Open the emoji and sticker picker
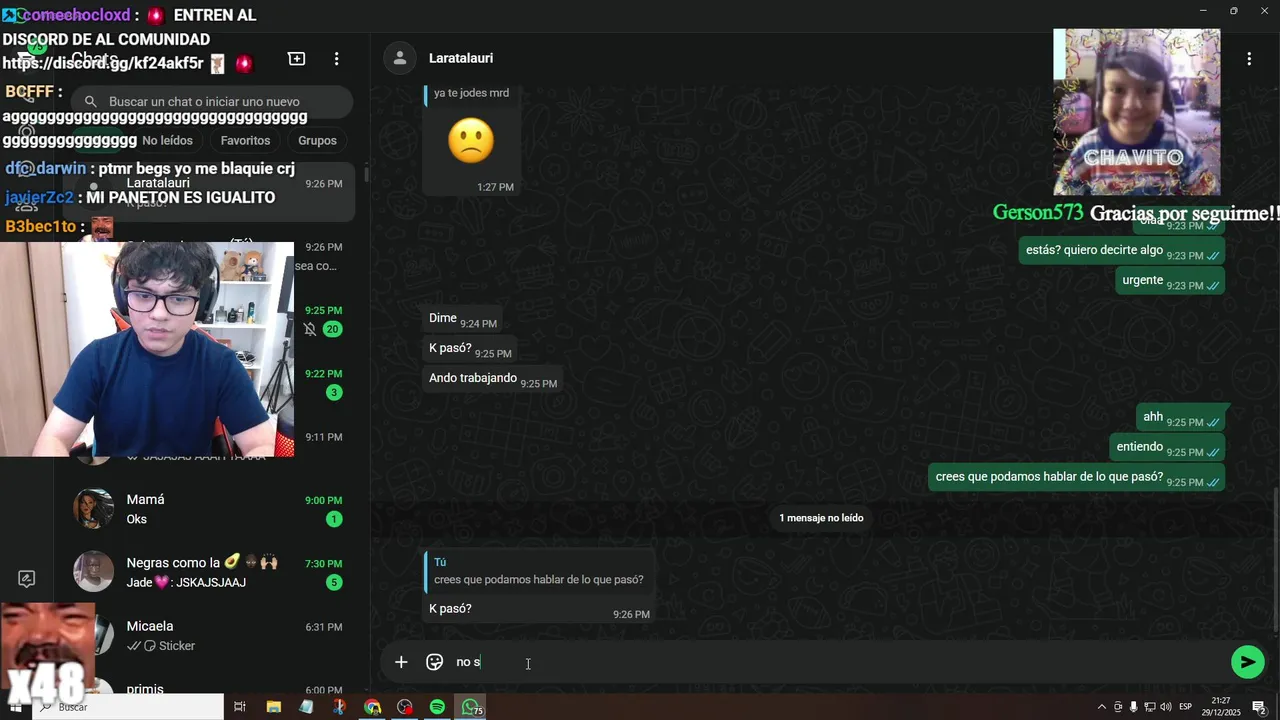 click(x=434, y=662)
